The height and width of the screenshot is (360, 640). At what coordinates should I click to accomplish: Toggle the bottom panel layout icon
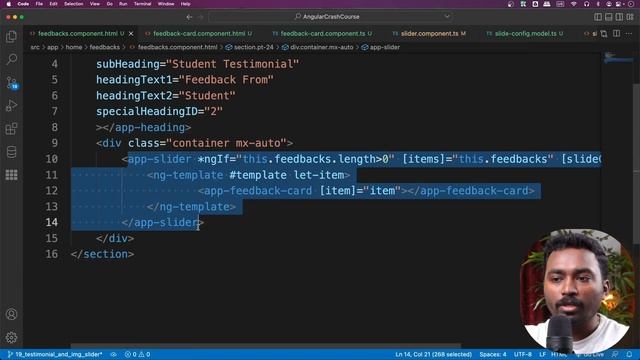pos(609,17)
